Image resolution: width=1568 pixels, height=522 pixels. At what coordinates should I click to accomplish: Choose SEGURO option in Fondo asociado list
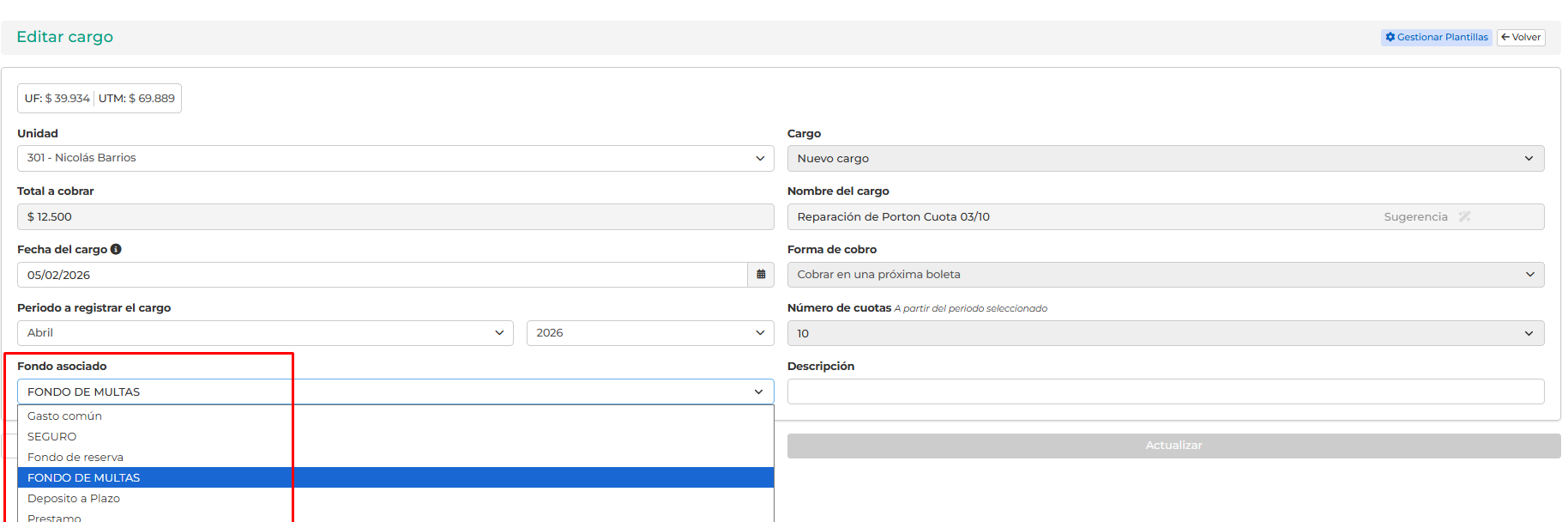coord(52,436)
